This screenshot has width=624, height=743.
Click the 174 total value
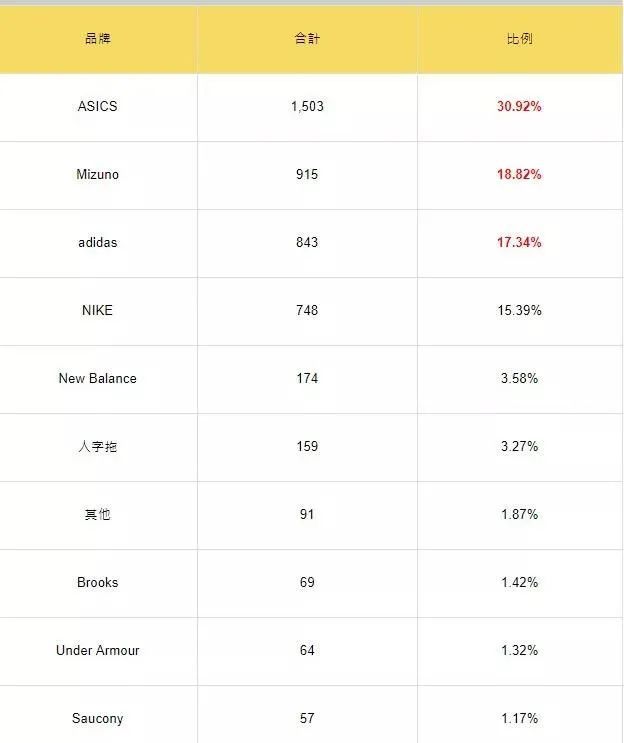pyautogui.click(x=307, y=378)
